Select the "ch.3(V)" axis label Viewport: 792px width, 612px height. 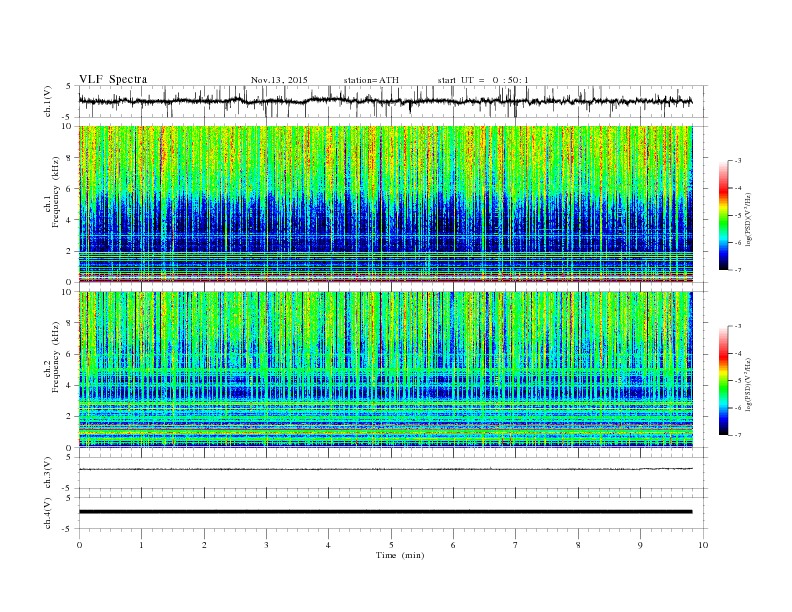pos(48,473)
